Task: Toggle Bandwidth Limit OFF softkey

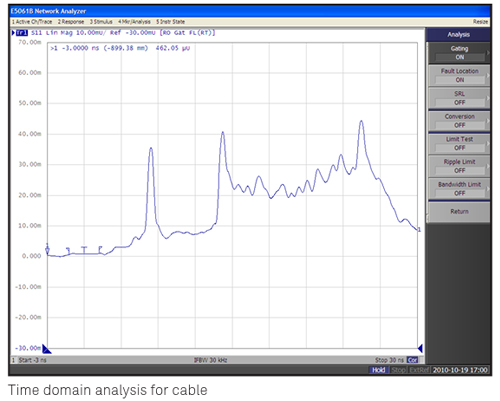Action: click(x=459, y=189)
